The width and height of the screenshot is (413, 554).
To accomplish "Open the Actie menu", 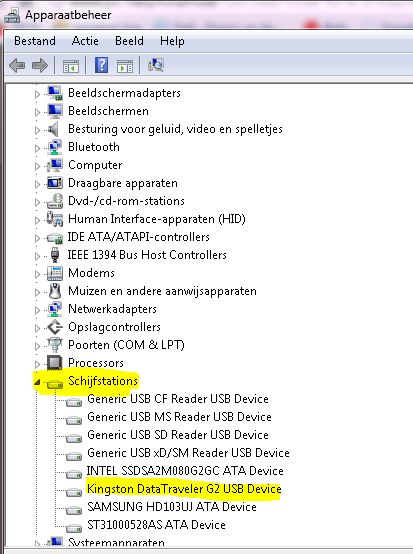I will [x=85, y=41].
